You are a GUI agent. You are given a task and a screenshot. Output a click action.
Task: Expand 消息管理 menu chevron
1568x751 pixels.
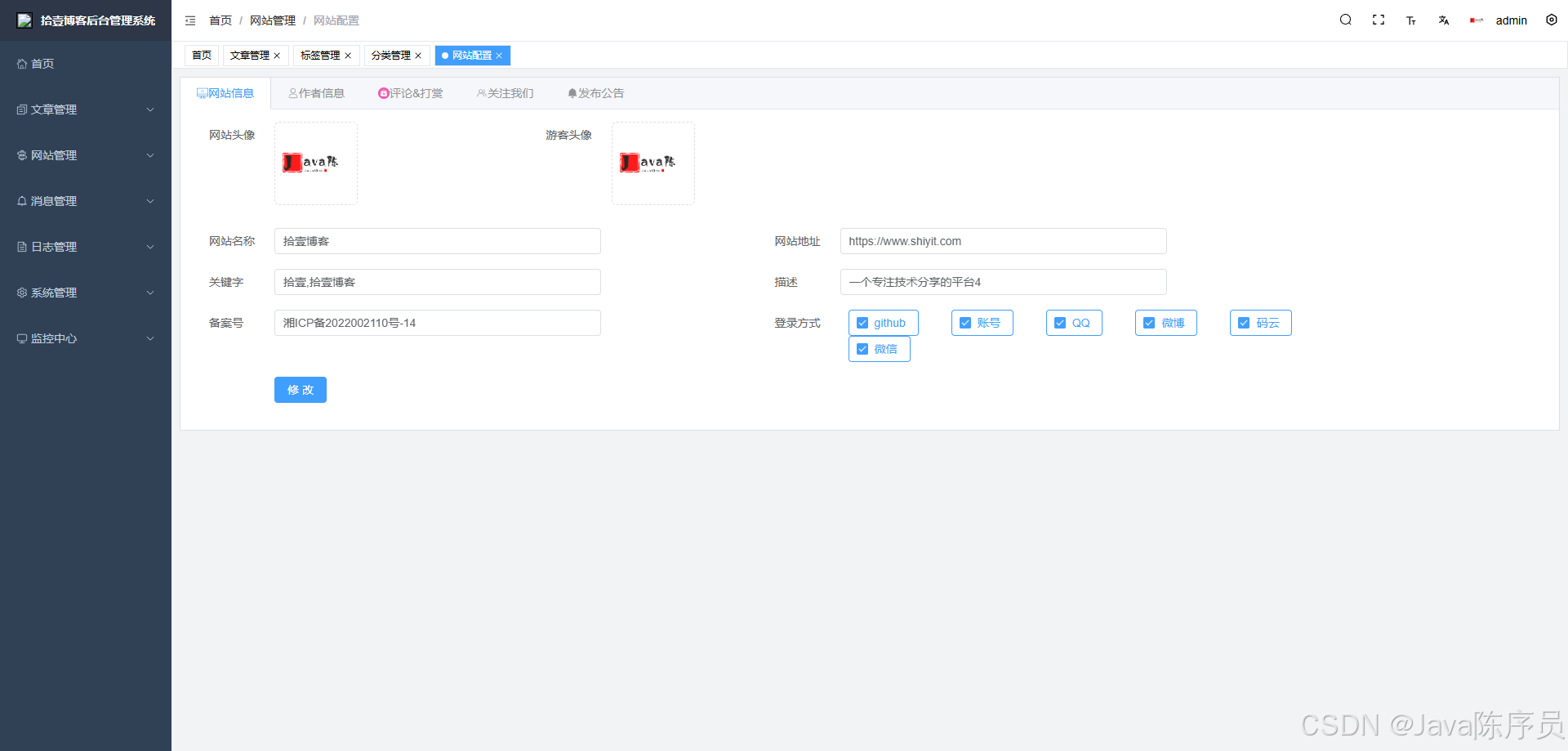[x=150, y=201]
